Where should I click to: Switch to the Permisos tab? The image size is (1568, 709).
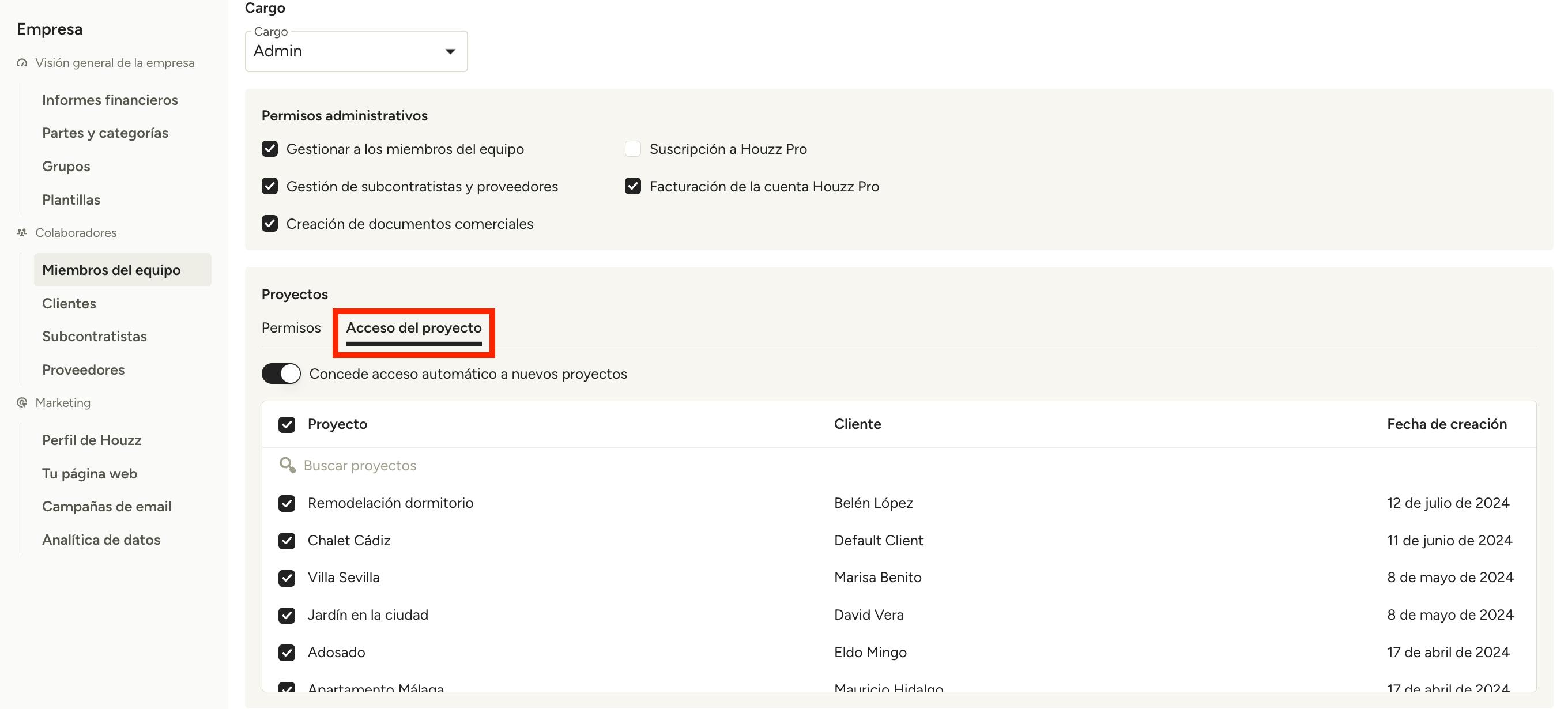tap(291, 328)
